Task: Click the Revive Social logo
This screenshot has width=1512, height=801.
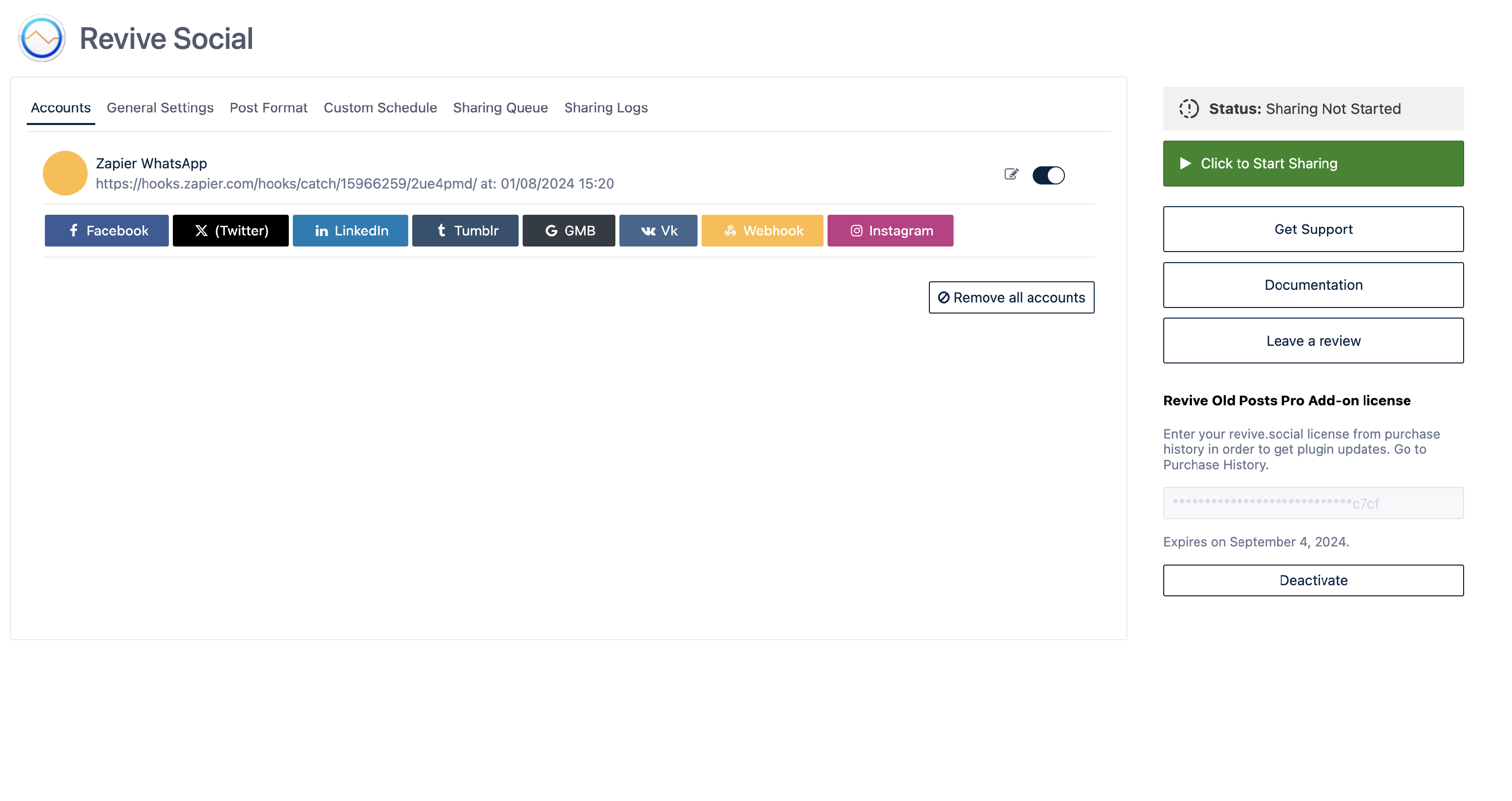Action: click(42, 39)
